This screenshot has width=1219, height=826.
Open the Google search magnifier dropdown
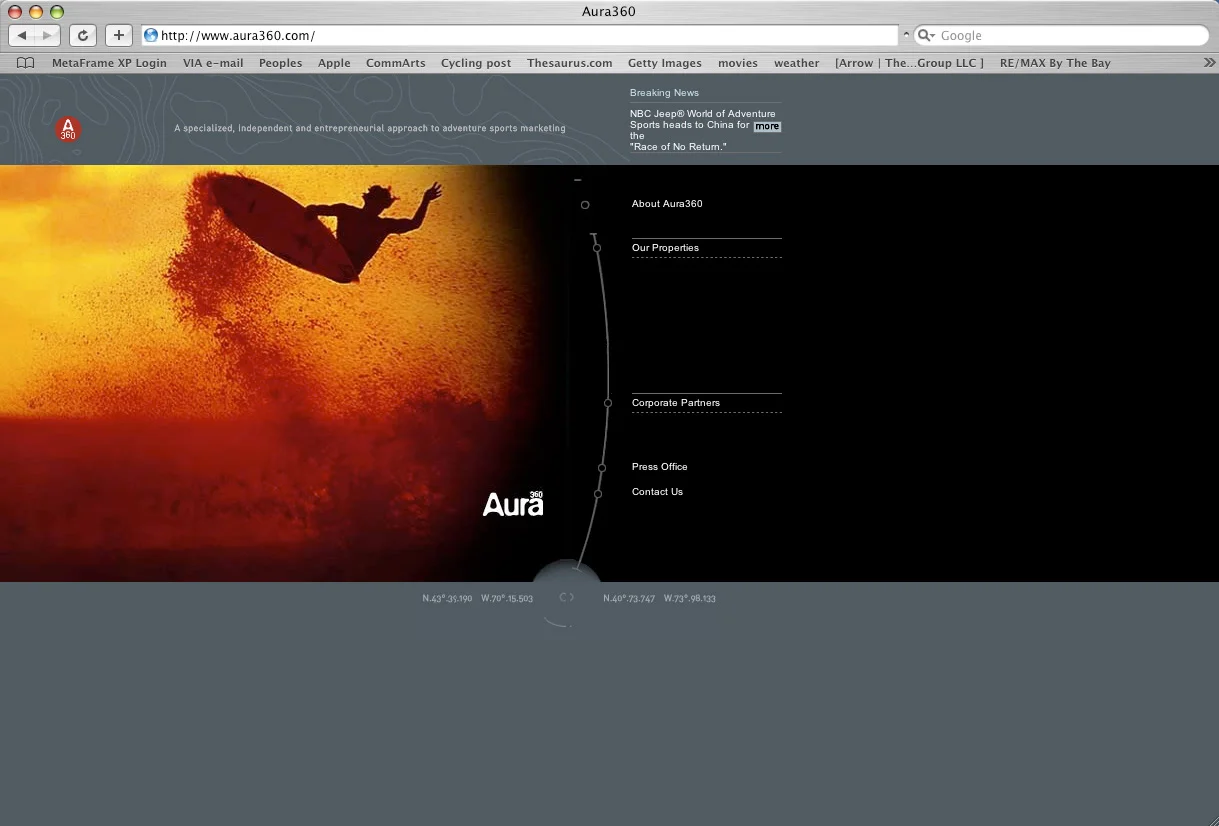pyautogui.click(x=926, y=35)
